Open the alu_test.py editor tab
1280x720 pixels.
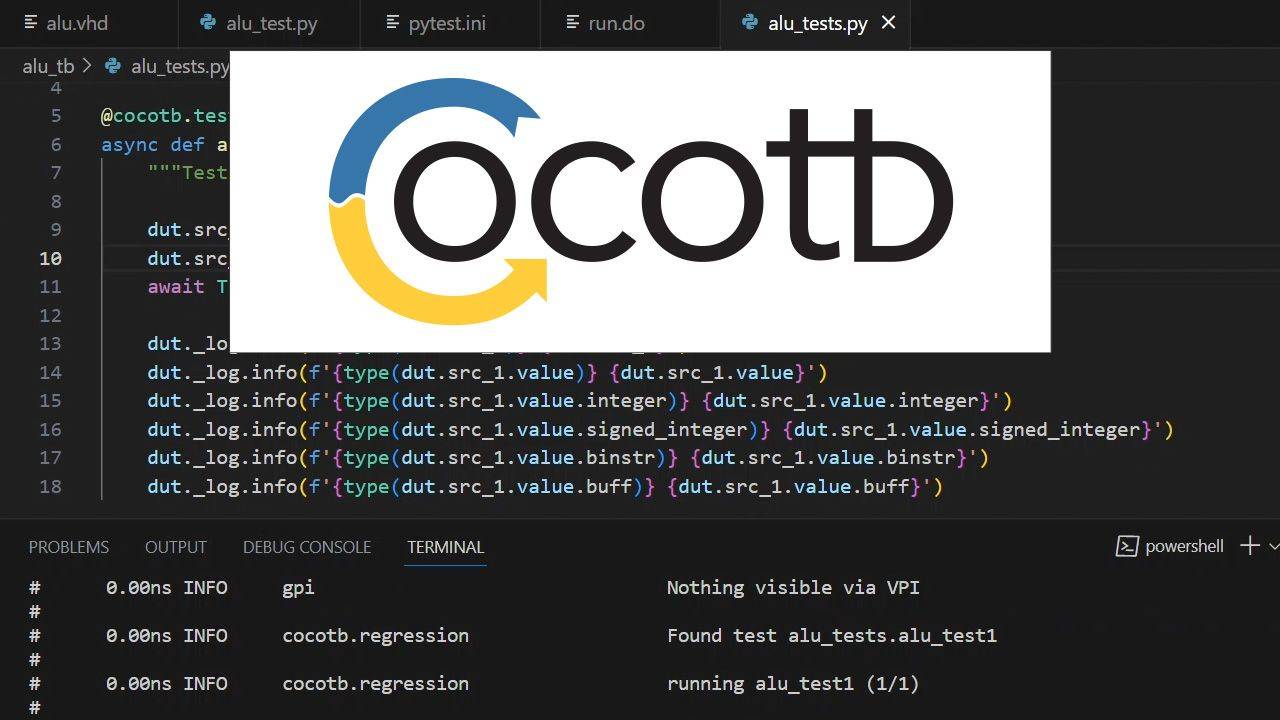(x=270, y=23)
